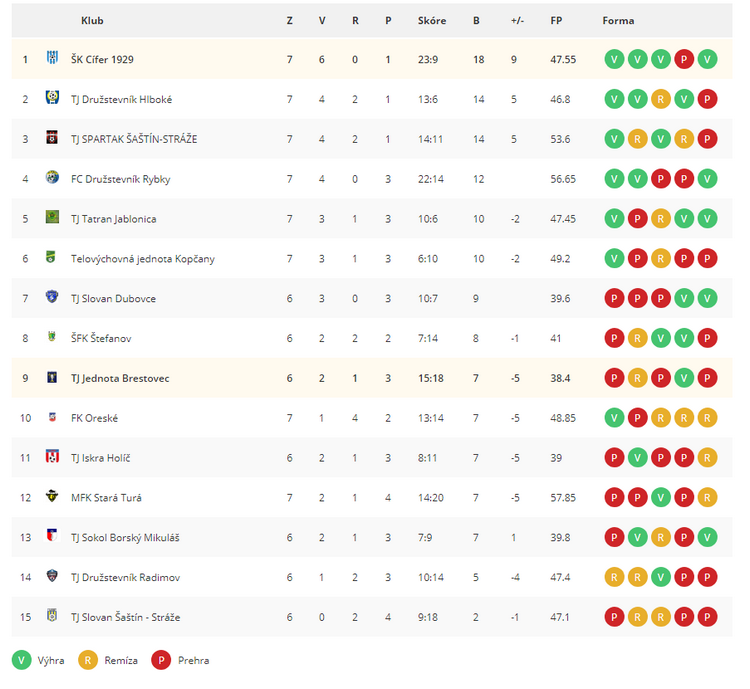
Task: Sort standings by FP column header
Action: coord(556,21)
